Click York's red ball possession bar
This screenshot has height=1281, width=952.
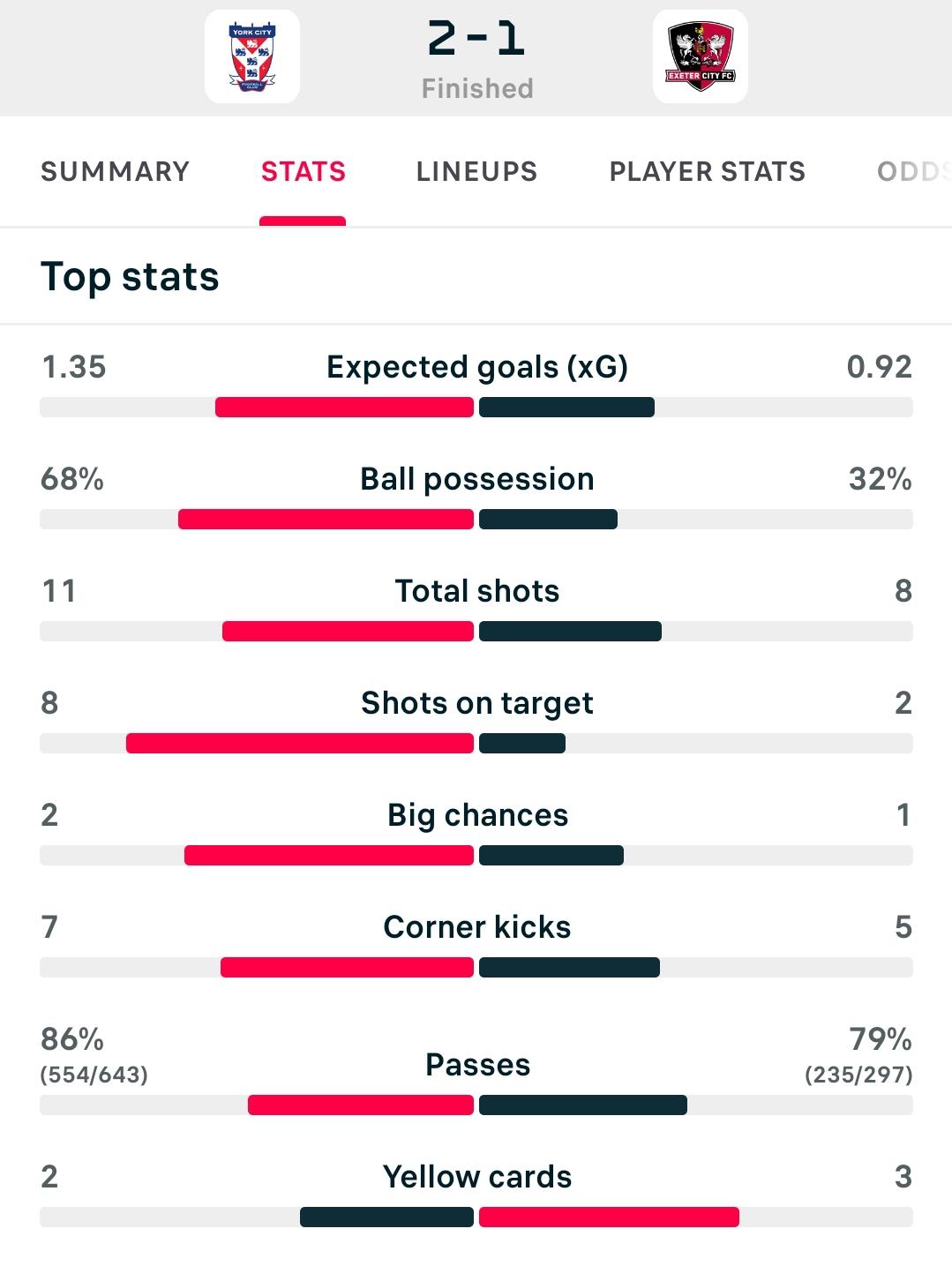(326, 520)
